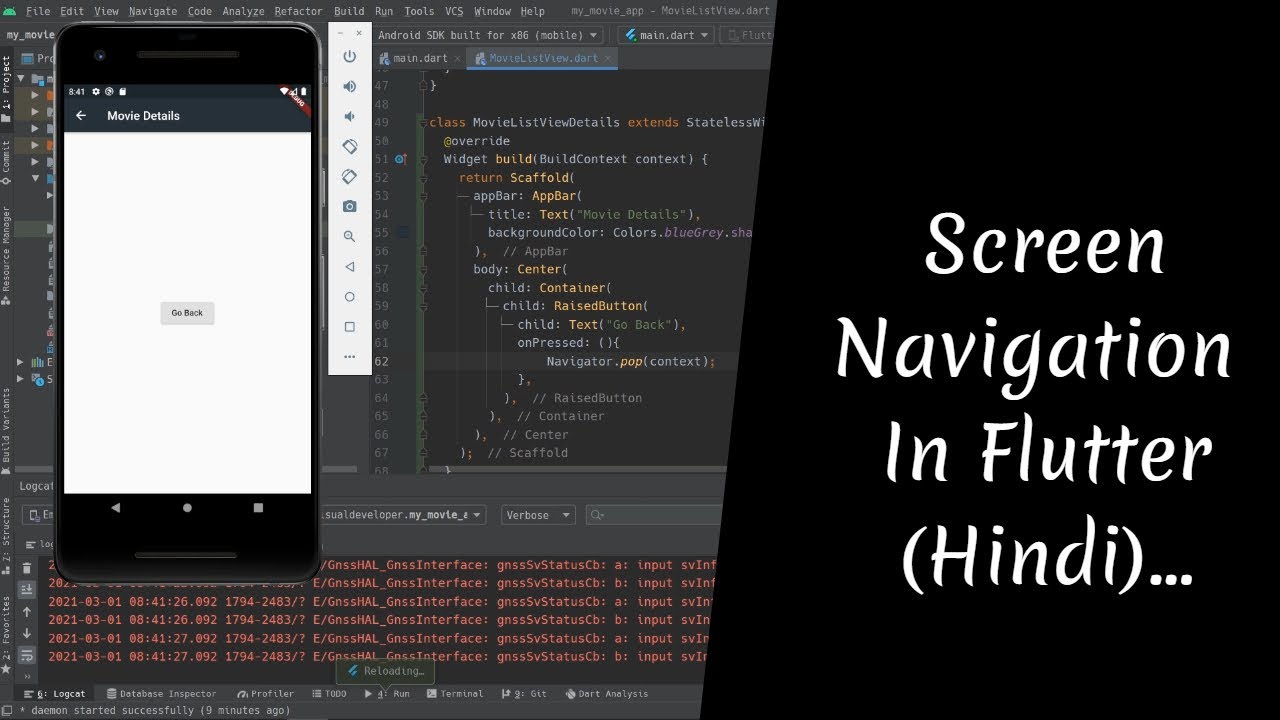The height and width of the screenshot is (720, 1280).
Task: Click the Logcat search input field
Action: [653, 515]
